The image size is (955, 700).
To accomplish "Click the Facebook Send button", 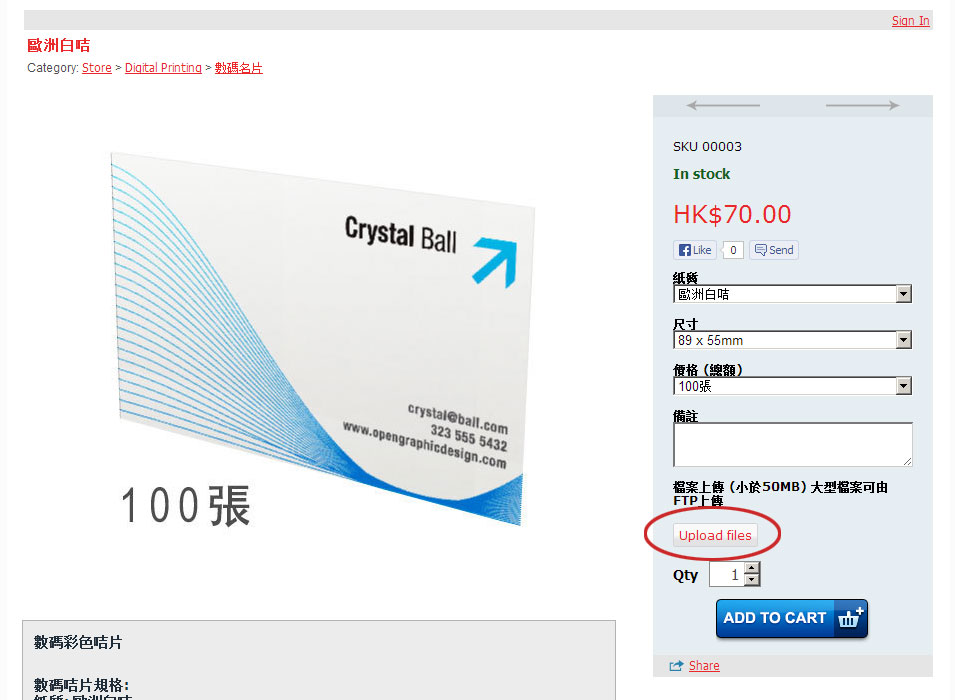I will coord(774,250).
